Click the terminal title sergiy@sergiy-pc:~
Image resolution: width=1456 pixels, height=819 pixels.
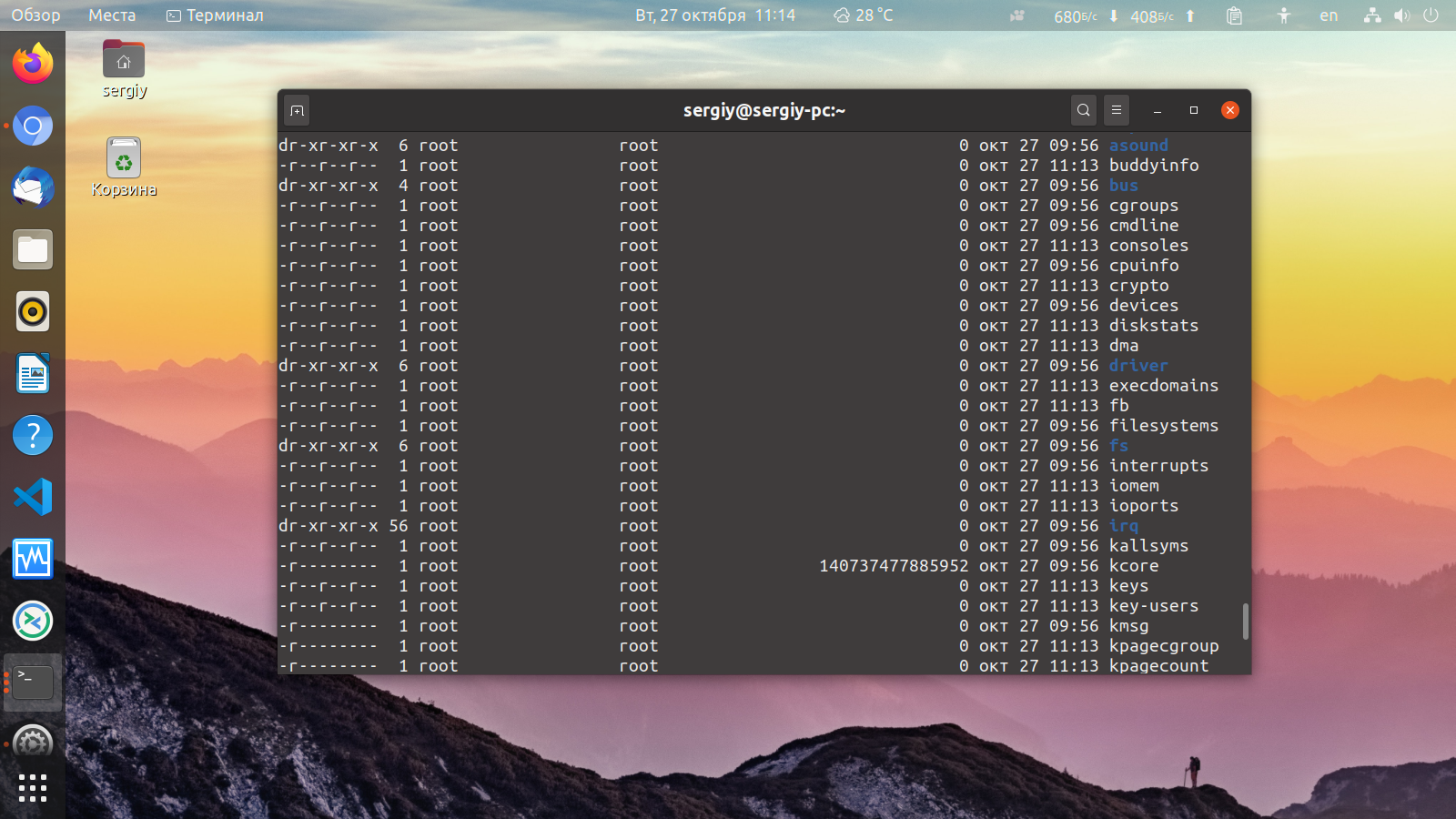(x=764, y=110)
